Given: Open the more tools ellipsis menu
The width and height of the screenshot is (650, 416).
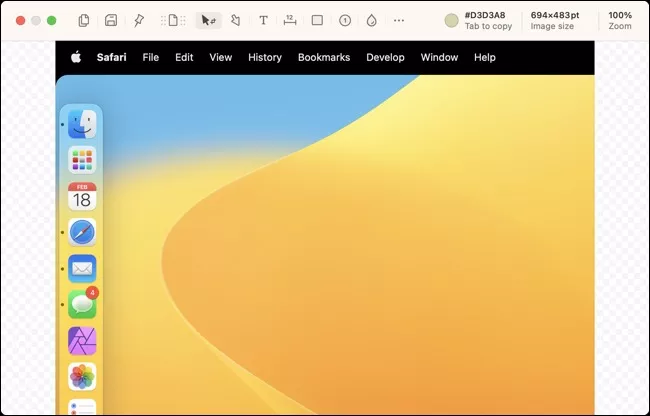Looking at the screenshot, I should click(x=399, y=20).
